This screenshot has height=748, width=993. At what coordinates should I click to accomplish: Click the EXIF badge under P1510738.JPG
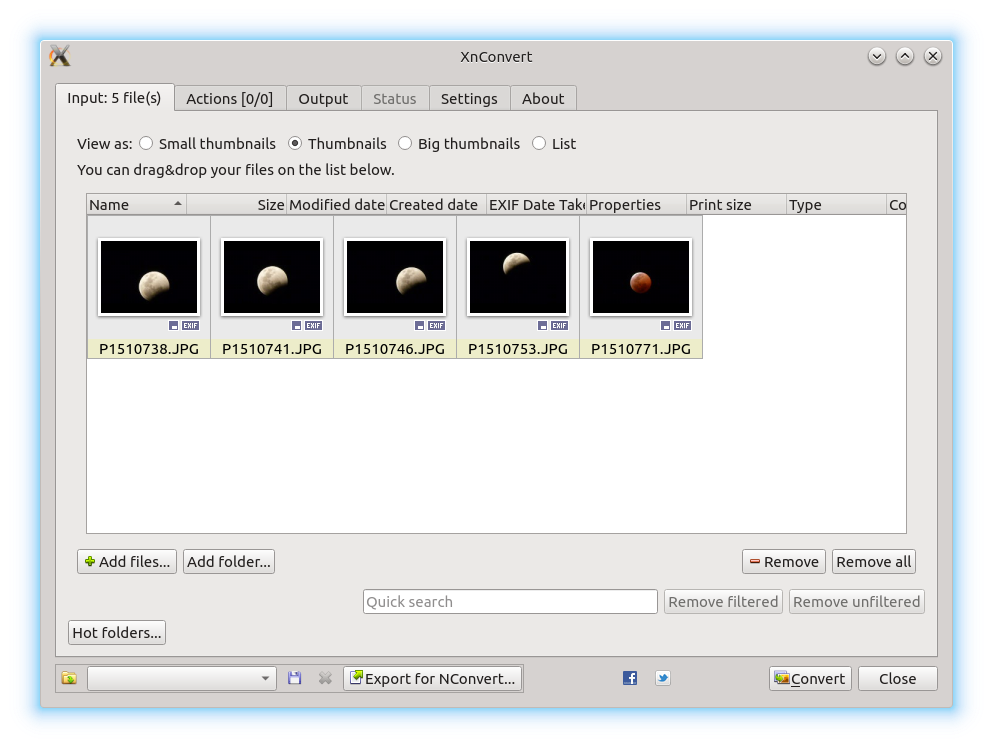[x=191, y=326]
